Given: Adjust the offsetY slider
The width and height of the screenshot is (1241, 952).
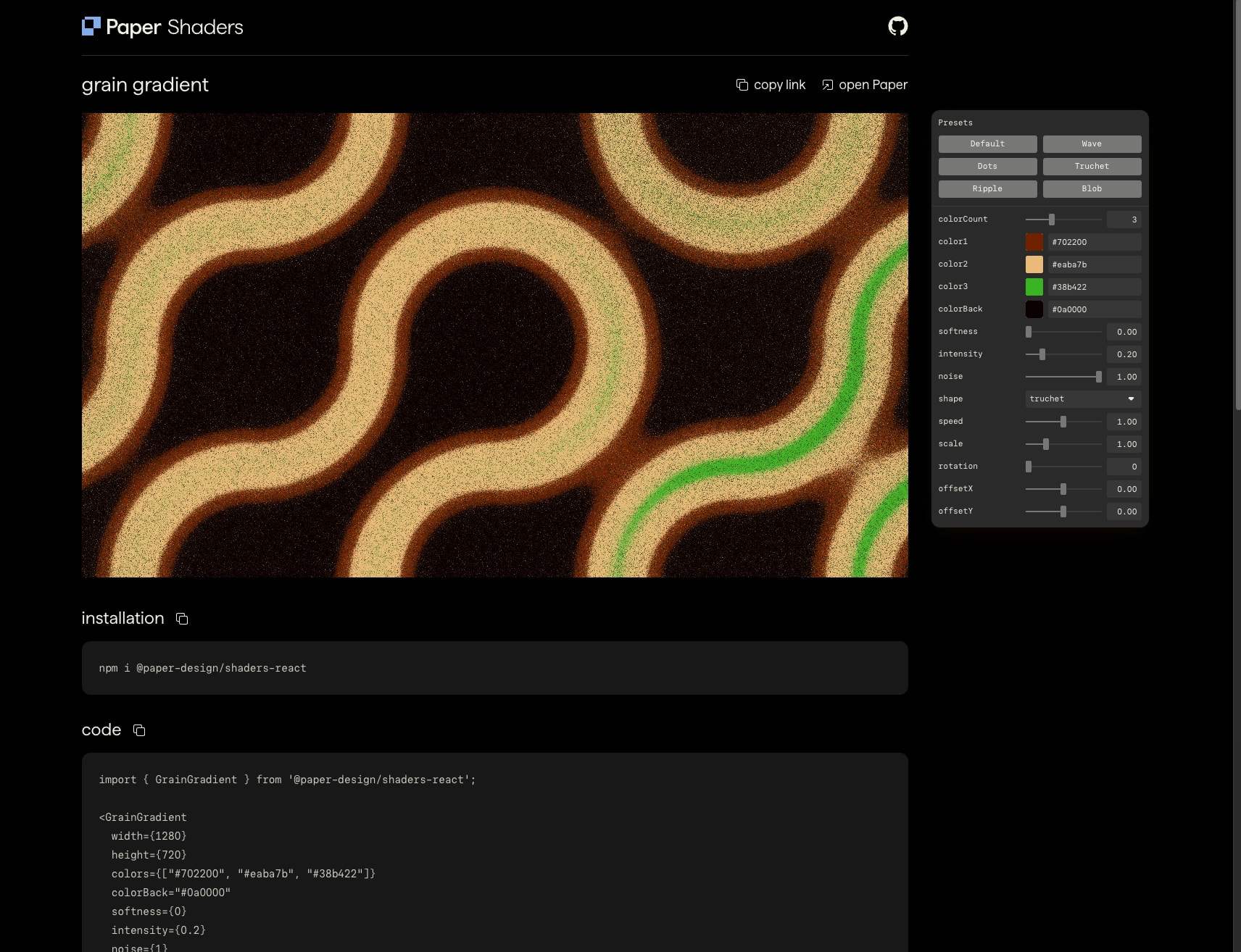Looking at the screenshot, I should click(1063, 512).
